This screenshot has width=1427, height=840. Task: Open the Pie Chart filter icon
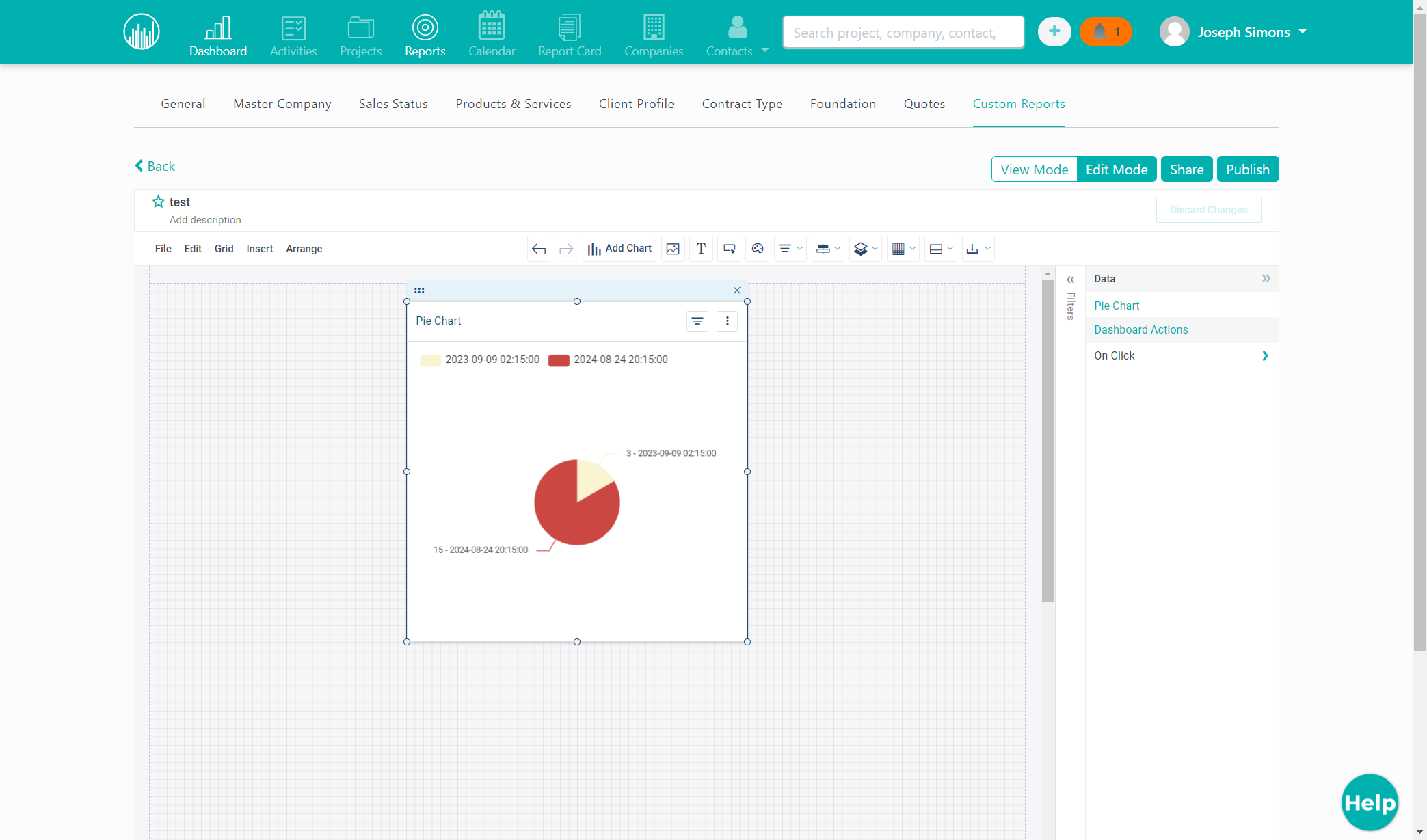point(697,321)
